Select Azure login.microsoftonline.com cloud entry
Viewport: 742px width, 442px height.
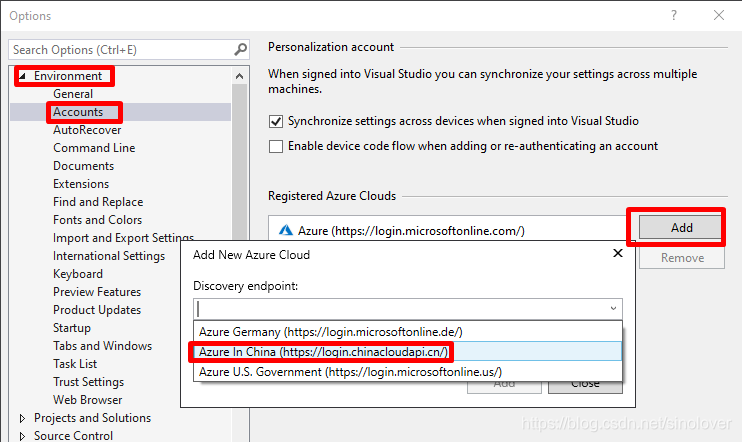coord(411,230)
